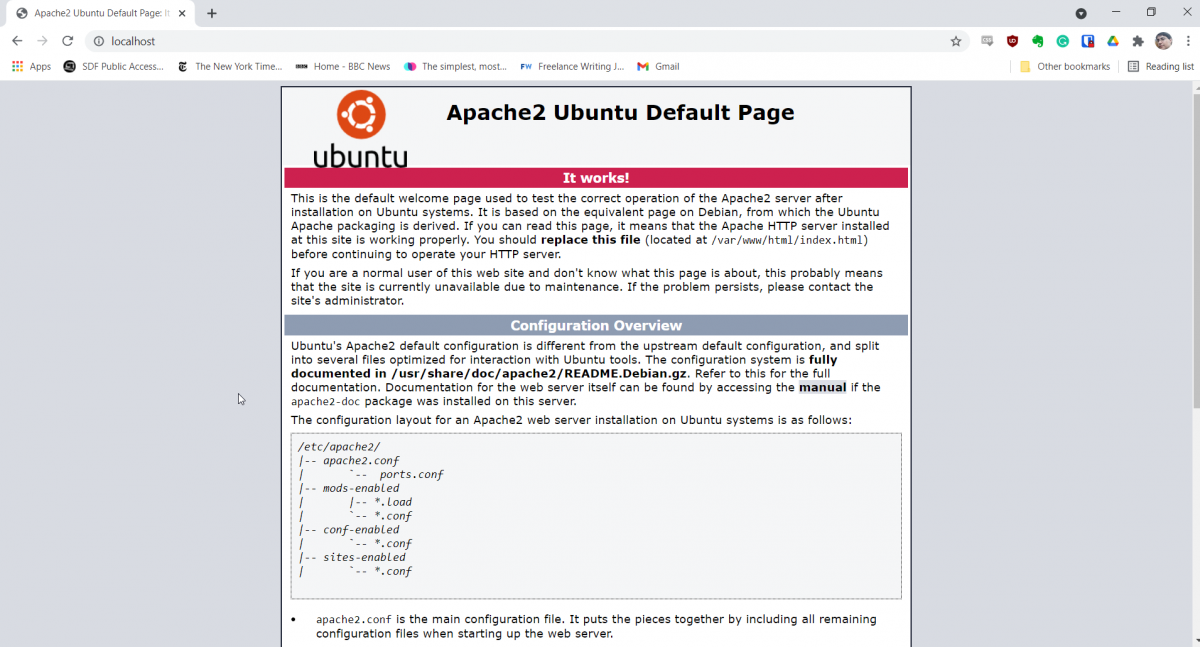The width and height of the screenshot is (1200, 647).
Task: Click the forward navigation arrow
Action: 42,41
